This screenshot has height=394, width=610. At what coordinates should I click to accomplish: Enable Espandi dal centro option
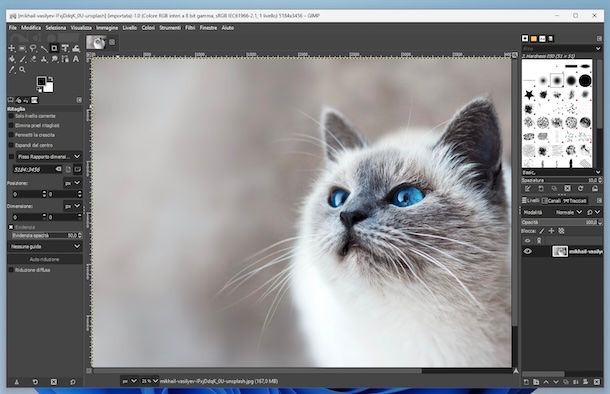11,145
